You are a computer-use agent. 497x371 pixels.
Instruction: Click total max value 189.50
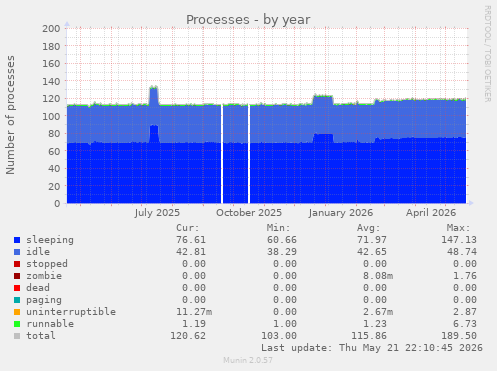(459, 336)
